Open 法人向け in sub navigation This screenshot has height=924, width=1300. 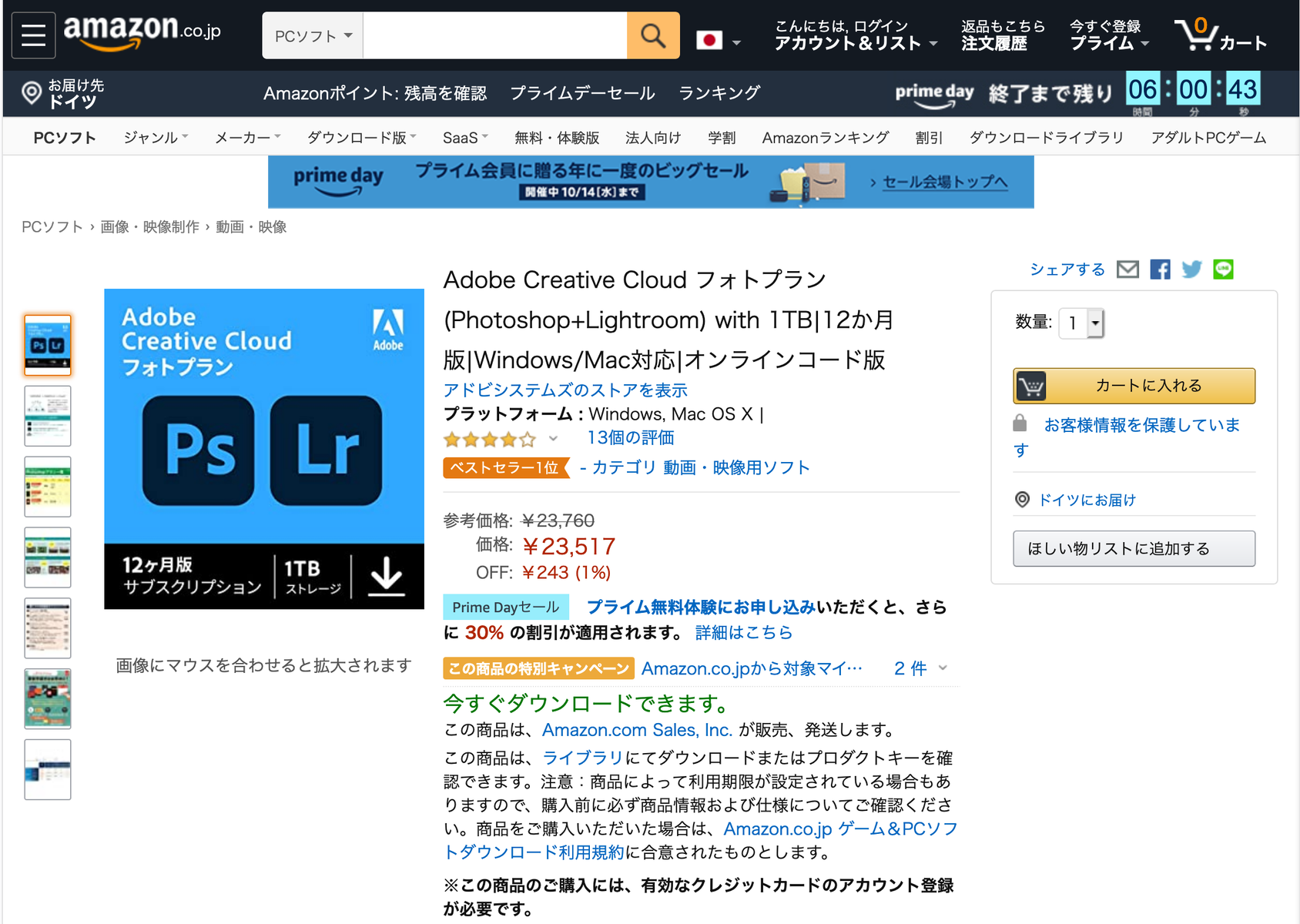[653, 138]
